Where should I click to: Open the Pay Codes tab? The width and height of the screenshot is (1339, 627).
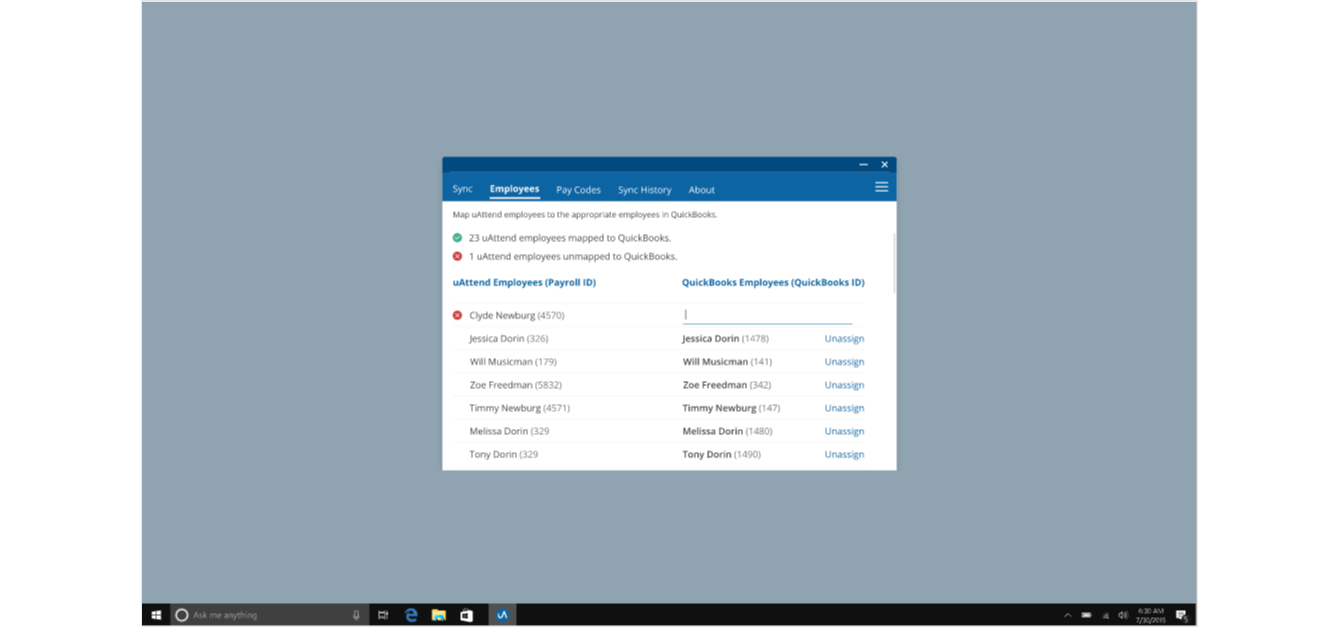(578, 190)
